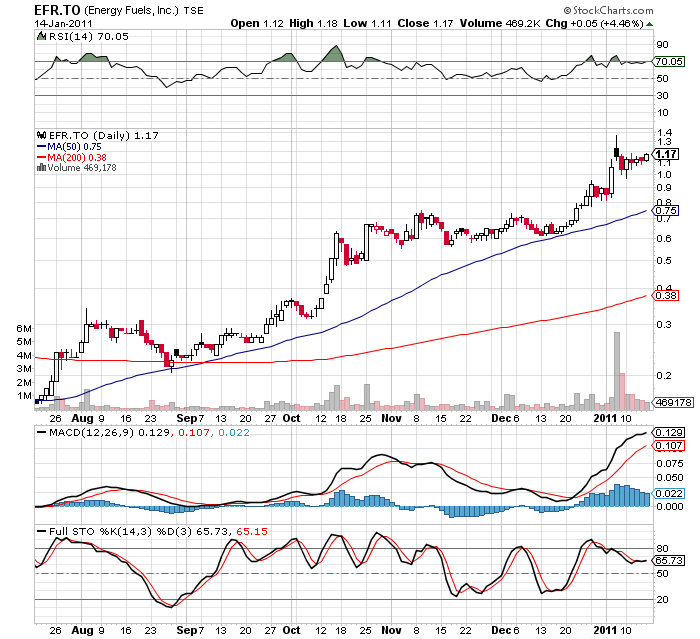Click the 0.38 MA(200) value tag
The width and height of the screenshot is (700, 639).
(665, 295)
